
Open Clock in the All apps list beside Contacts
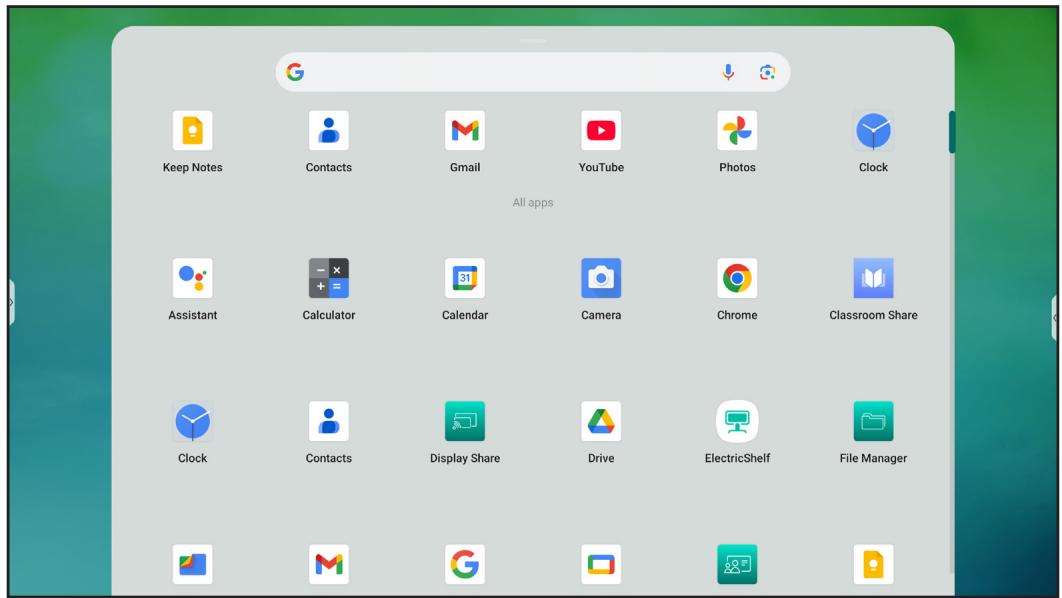coord(192,421)
